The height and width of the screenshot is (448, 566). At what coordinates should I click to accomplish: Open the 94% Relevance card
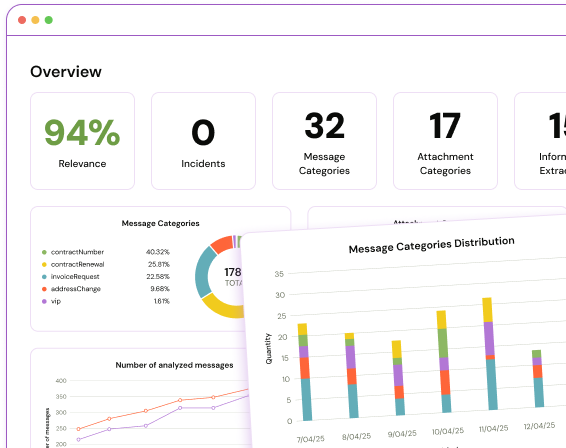pos(82,141)
